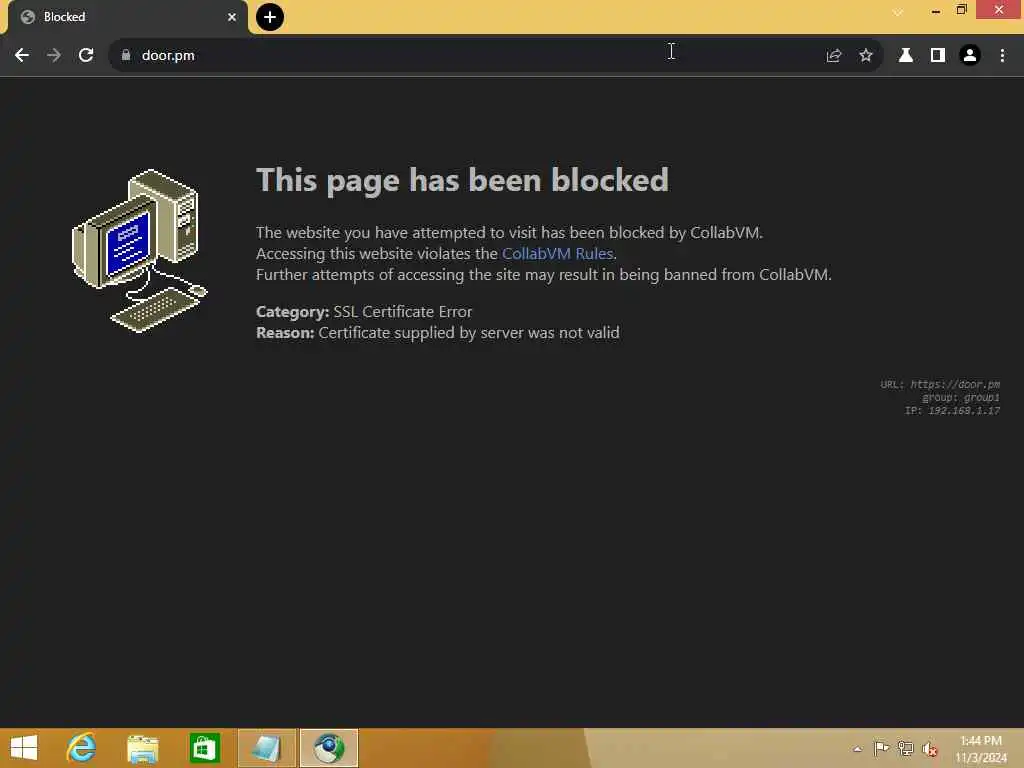Switch to the notepad-like taskbar app

(x=267, y=748)
